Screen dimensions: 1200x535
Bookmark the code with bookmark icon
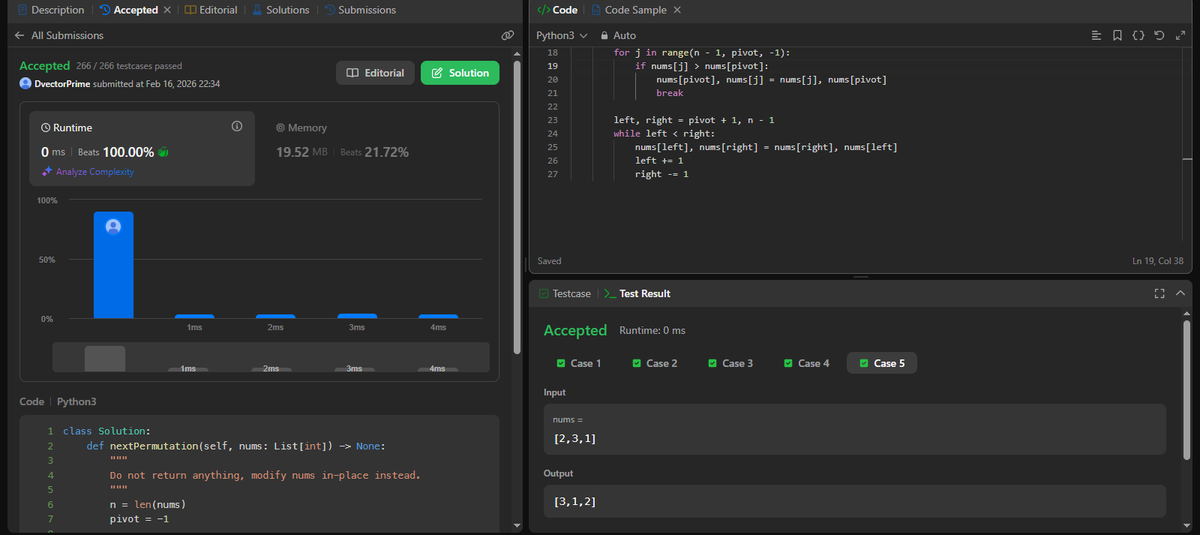(1118, 35)
